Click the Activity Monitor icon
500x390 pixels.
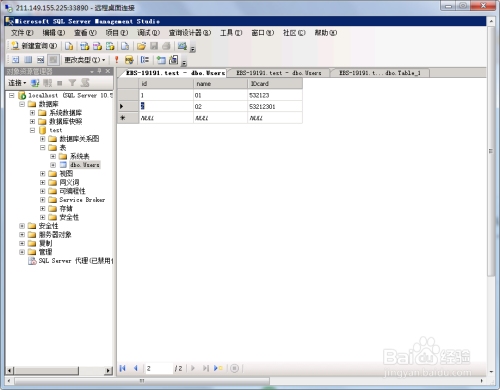click(182, 46)
